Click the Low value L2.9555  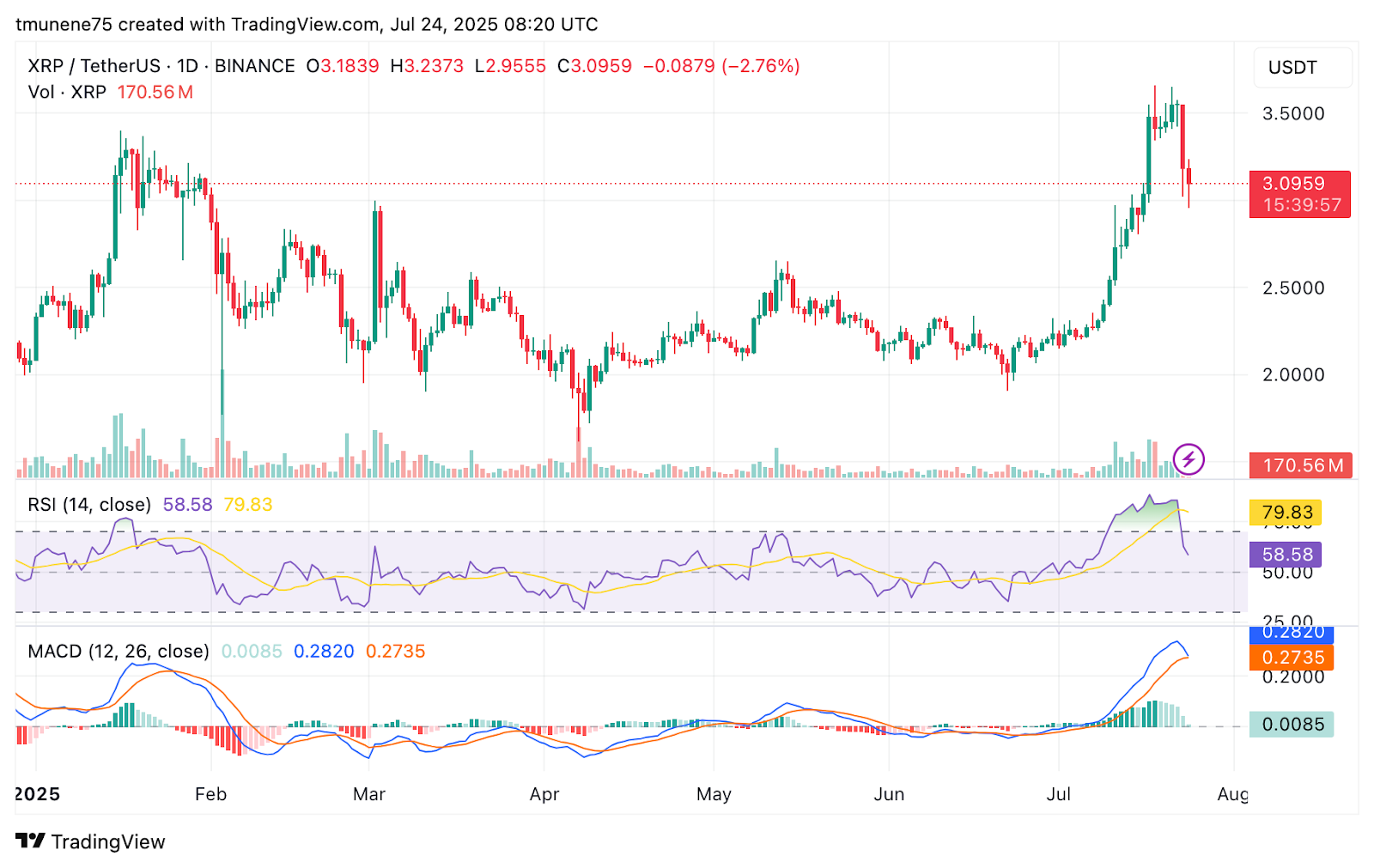point(510,66)
